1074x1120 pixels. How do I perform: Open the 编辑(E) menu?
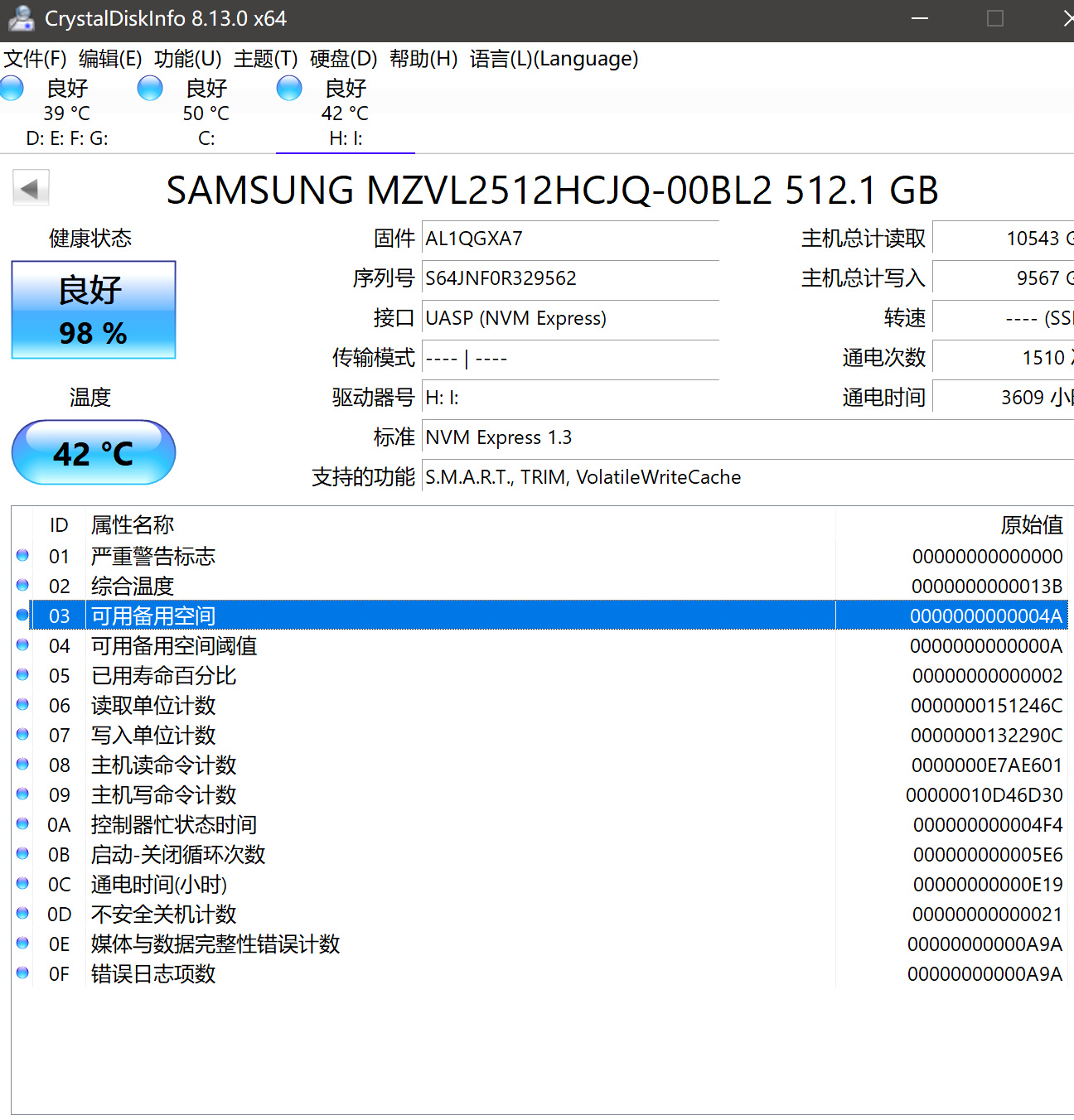tap(110, 59)
